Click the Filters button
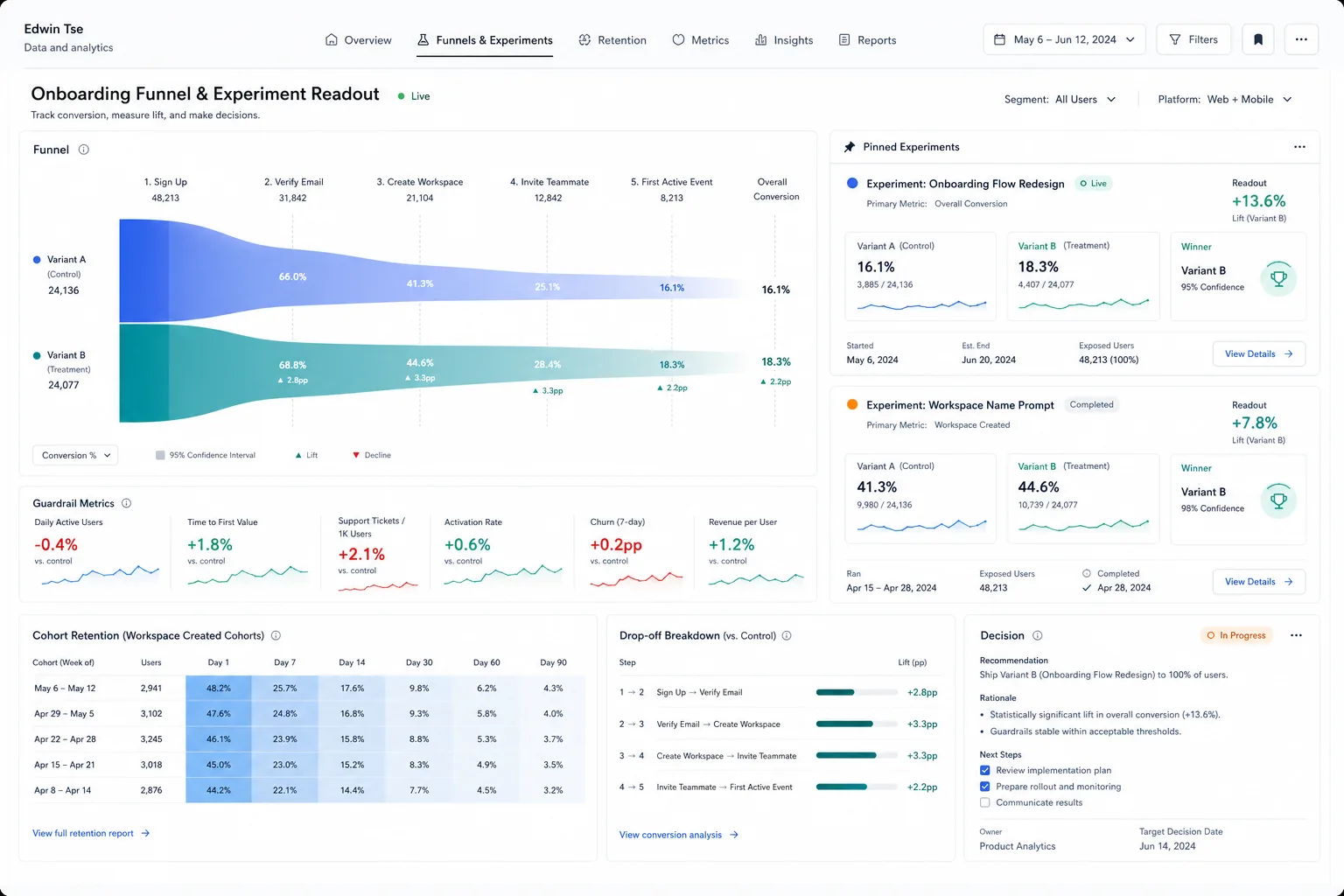The width and height of the screenshot is (1344, 896). click(1193, 39)
